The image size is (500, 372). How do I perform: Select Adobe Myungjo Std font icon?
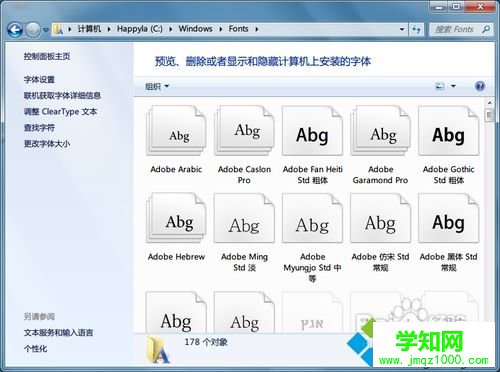[312, 218]
